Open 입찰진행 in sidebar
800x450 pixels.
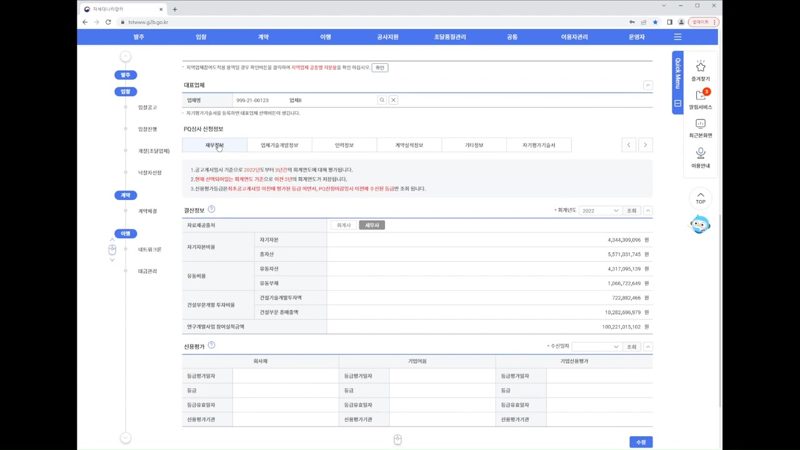pyautogui.click(x=147, y=129)
